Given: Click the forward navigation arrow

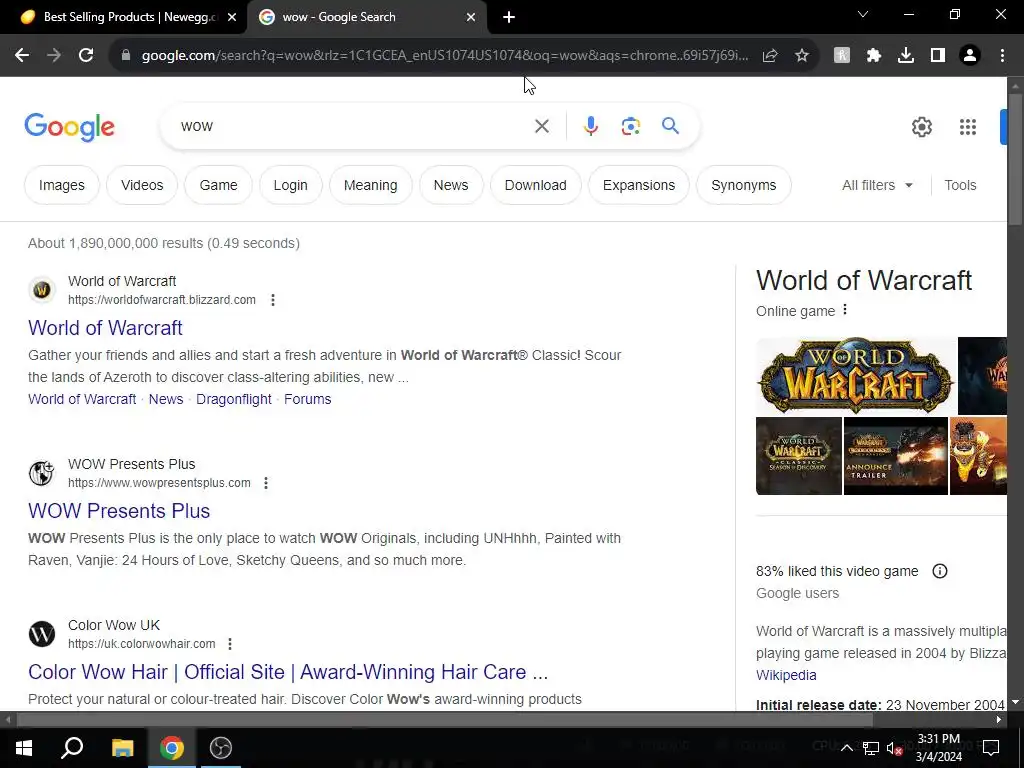Looking at the screenshot, I should 54,56.
